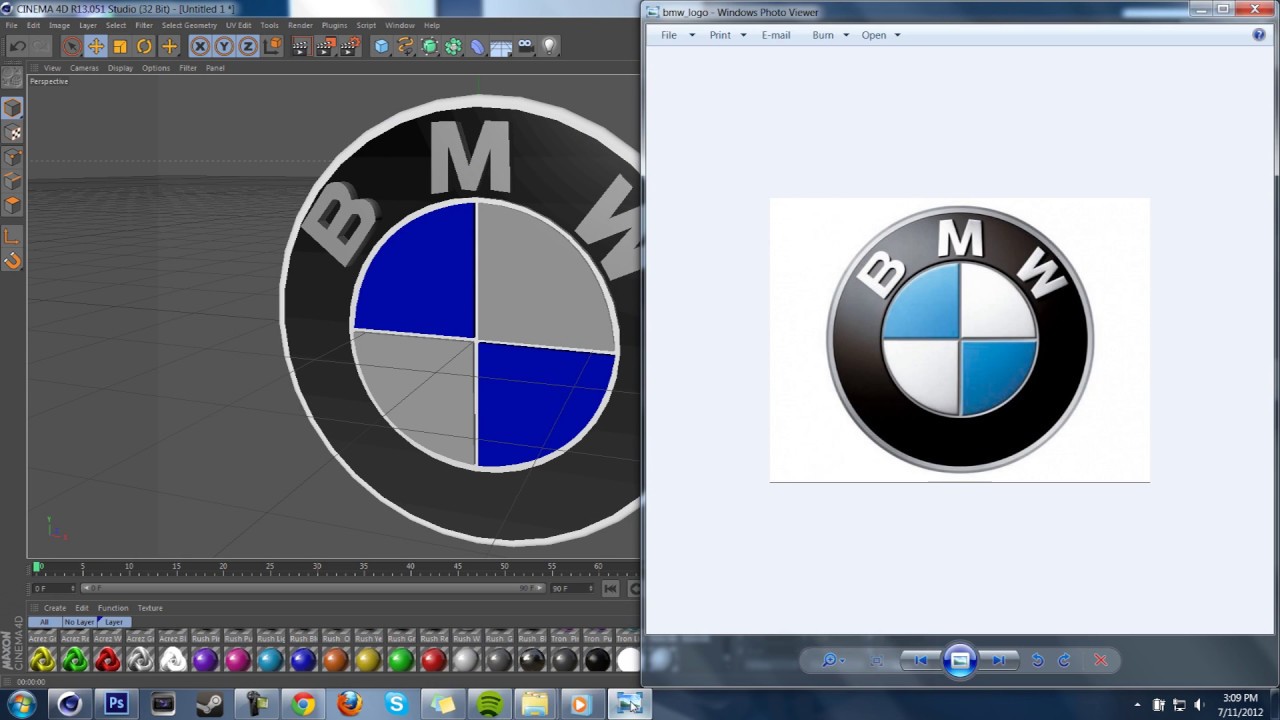Click the timeline start frame field 0 F
The image size is (1280, 720).
[x=52, y=588]
